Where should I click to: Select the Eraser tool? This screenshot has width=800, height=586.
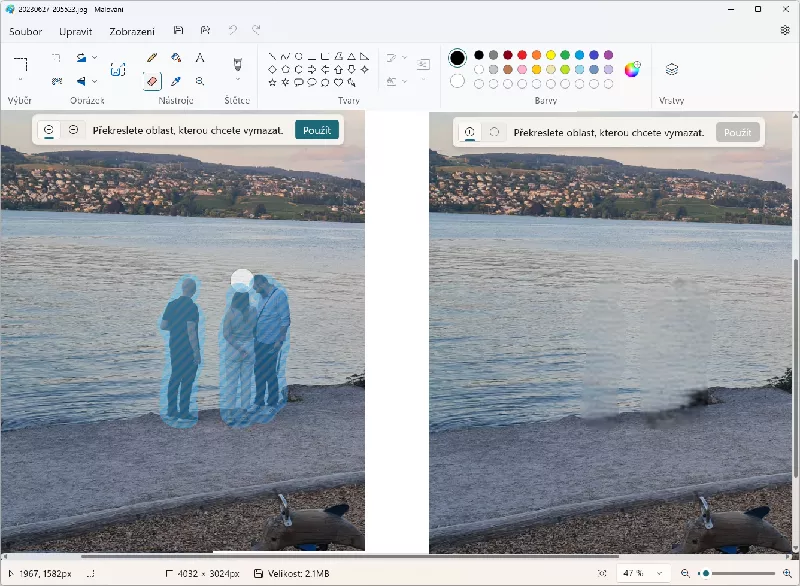click(152, 81)
